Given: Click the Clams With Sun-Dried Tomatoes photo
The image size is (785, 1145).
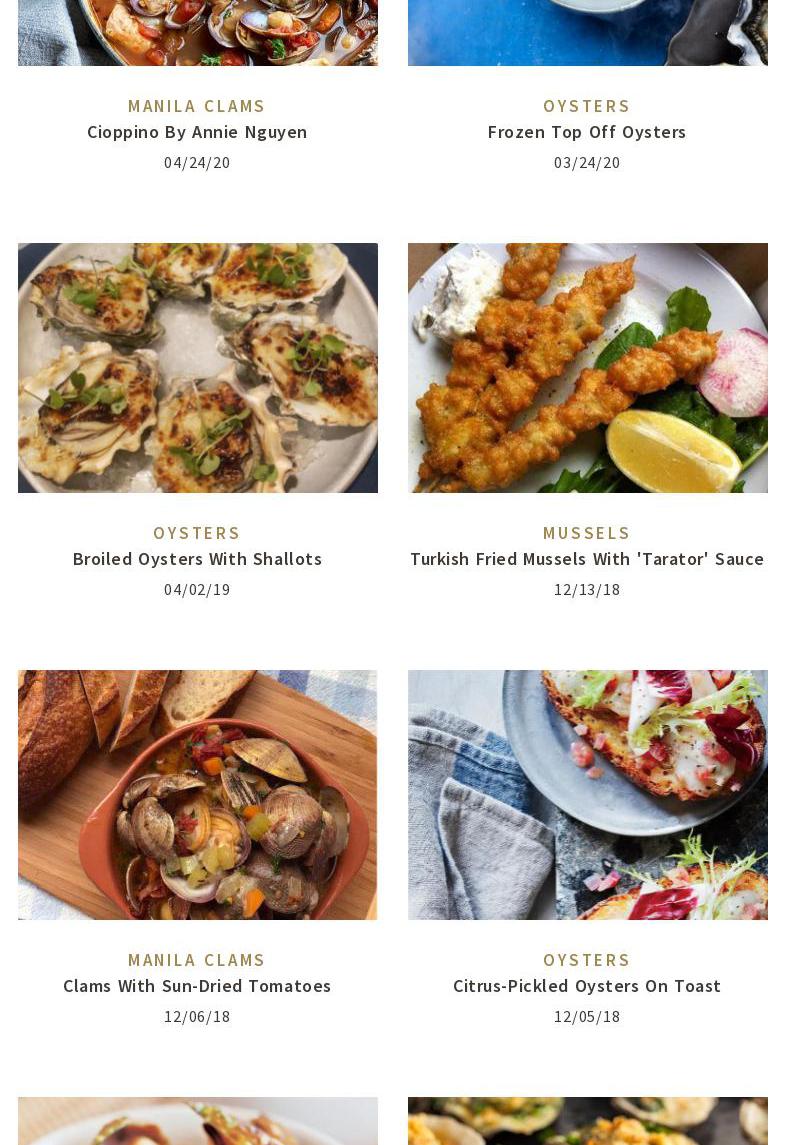Looking at the screenshot, I should [x=198, y=794].
